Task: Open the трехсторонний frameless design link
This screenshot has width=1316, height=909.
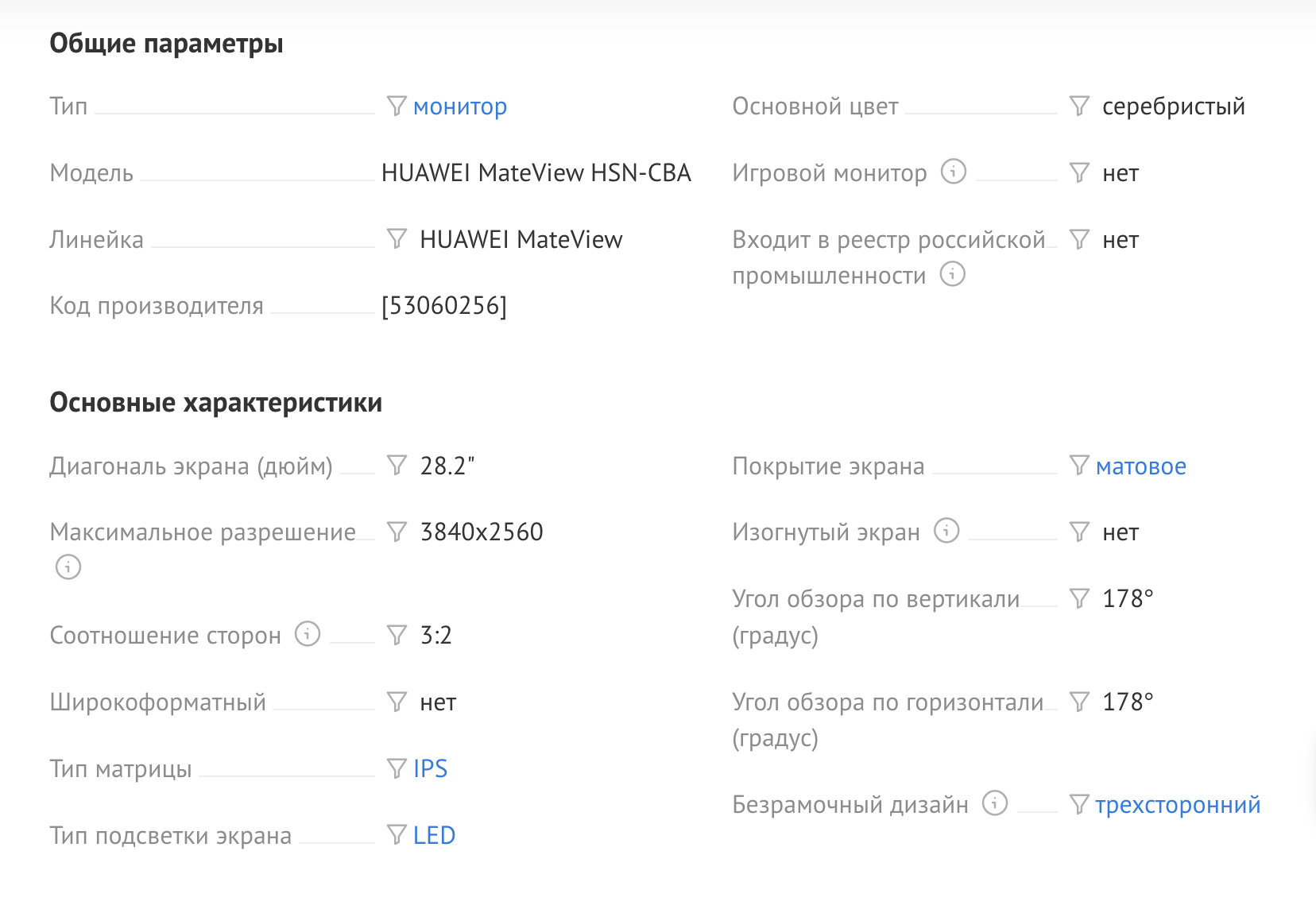Action: coord(1179,805)
